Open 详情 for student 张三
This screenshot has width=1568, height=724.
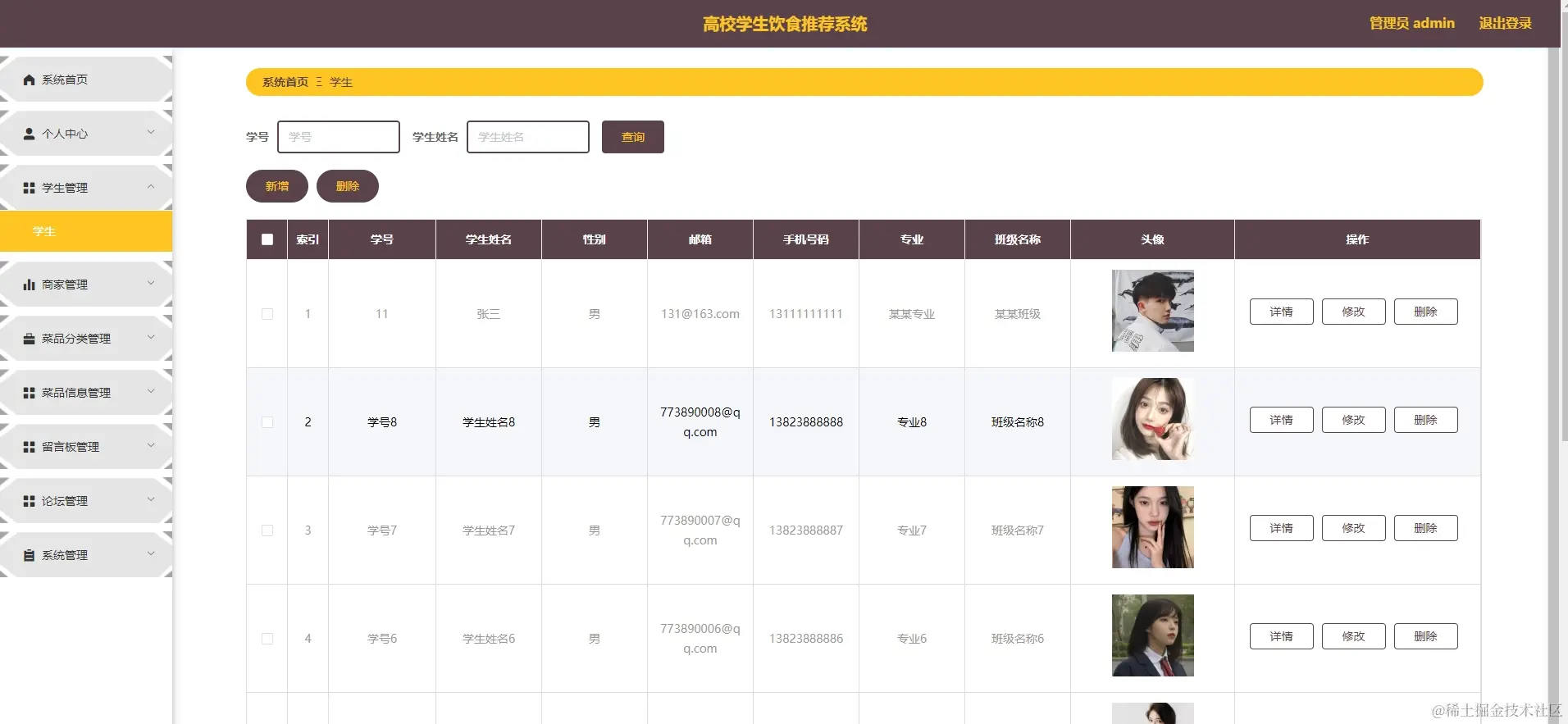1282,312
